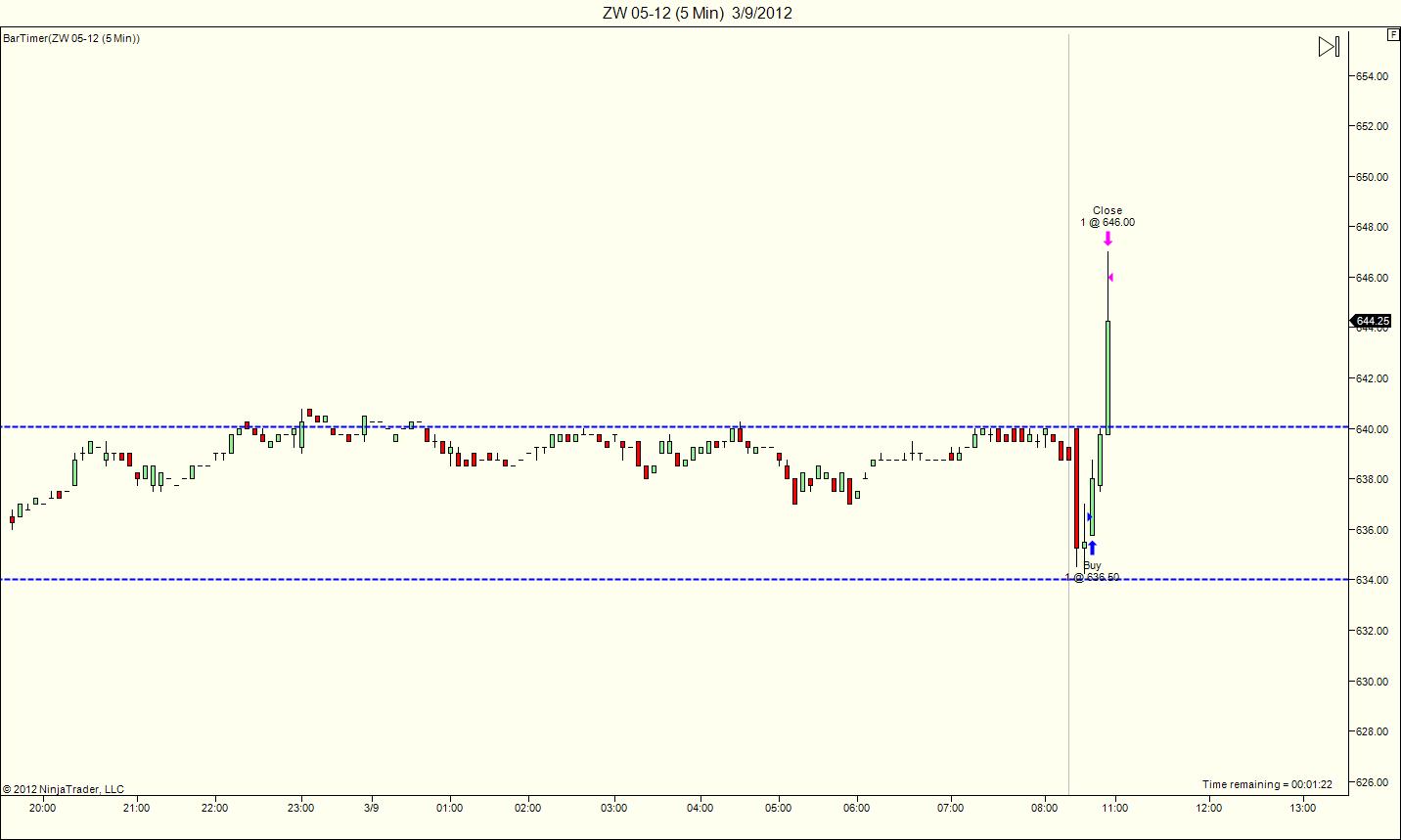Image resolution: width=1401 pixels, height=840 pixels.
Task: Click the blue Buy up arrow marker
Action: coord(1092,548)
